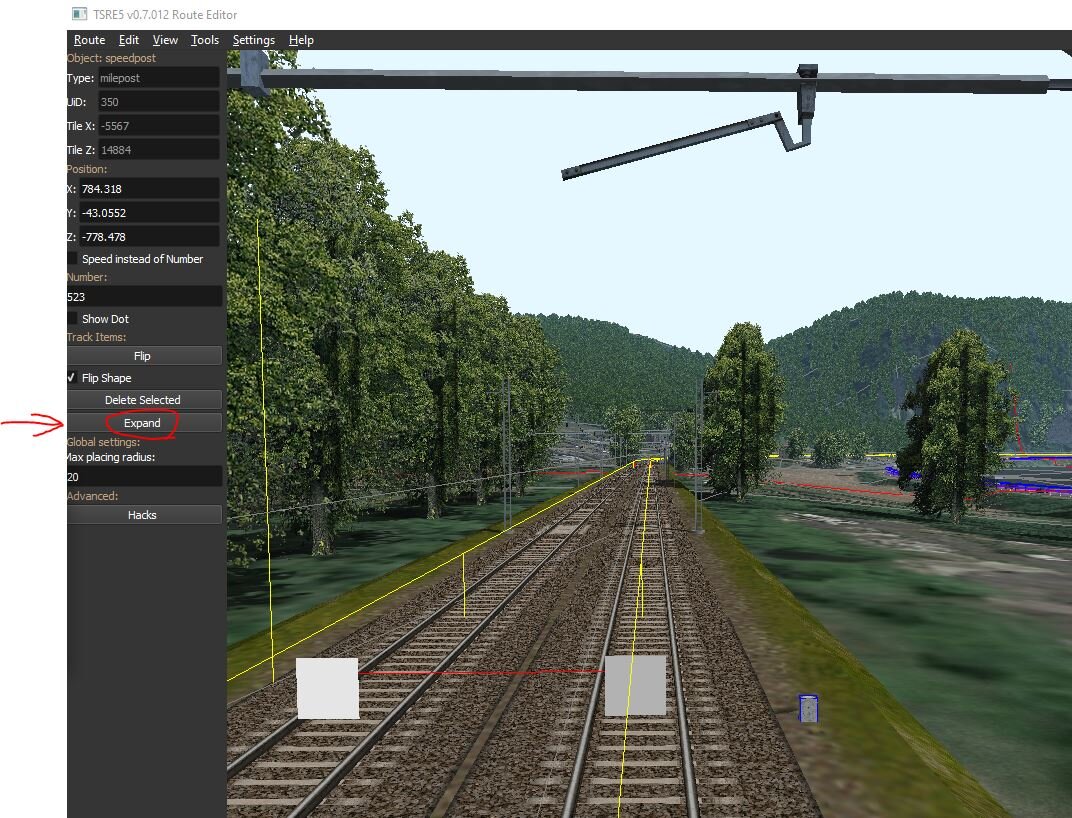The width and height of the screenshot is (1072, 818).
Task: Open the Tools menu
Action: click(x=205, y=40)
